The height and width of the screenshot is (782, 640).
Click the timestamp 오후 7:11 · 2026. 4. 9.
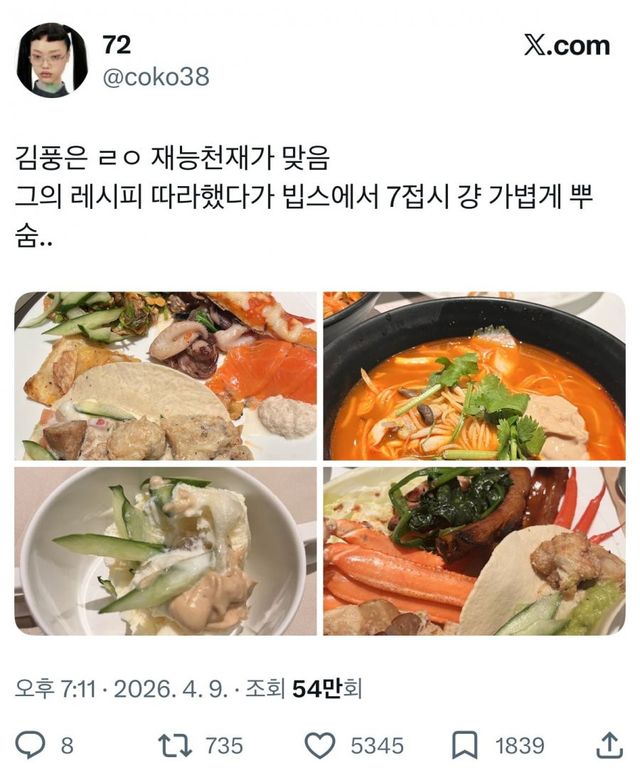tap(121, 689)
